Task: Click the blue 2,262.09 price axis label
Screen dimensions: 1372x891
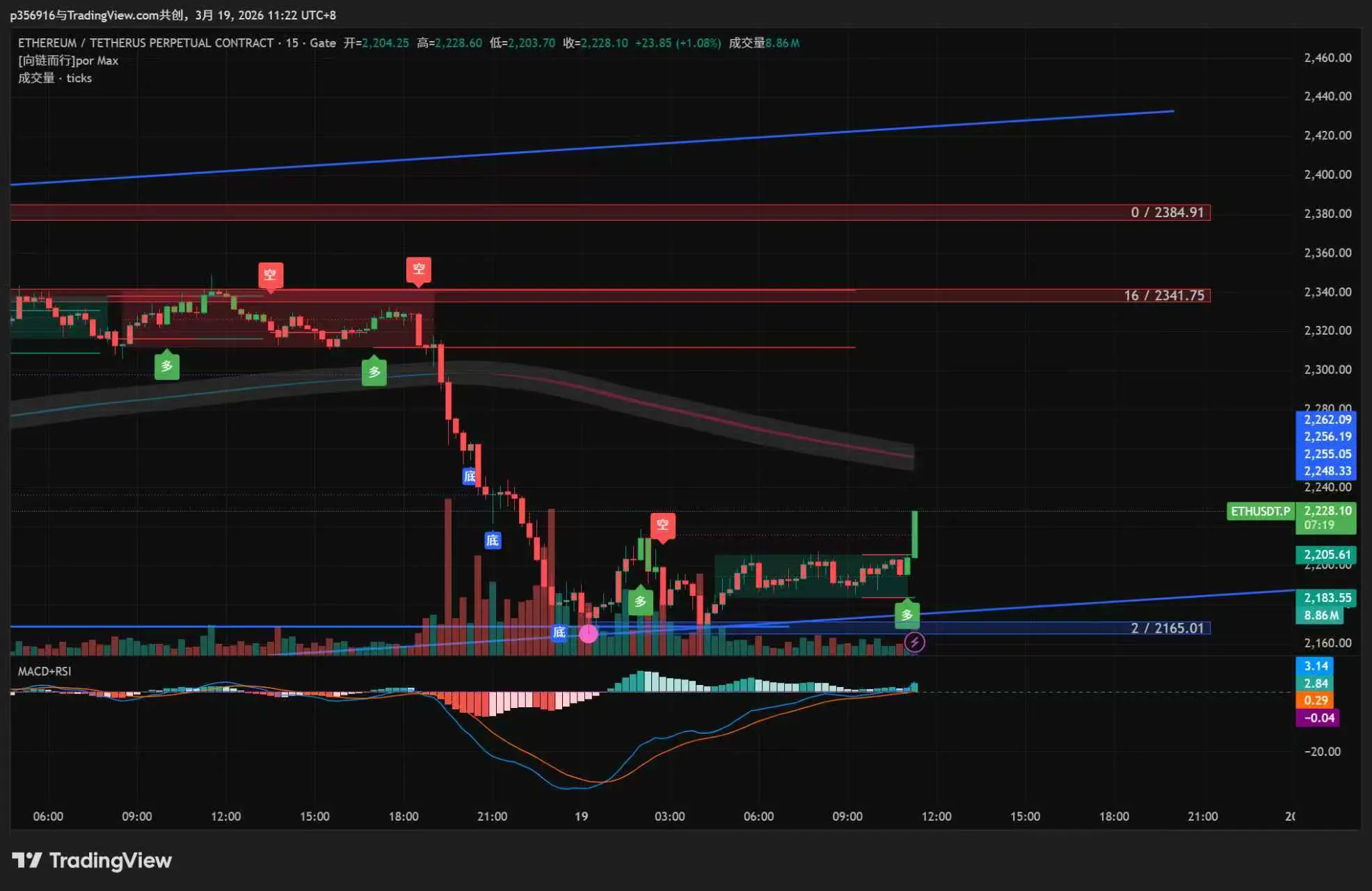Action: click(1327, 420)
